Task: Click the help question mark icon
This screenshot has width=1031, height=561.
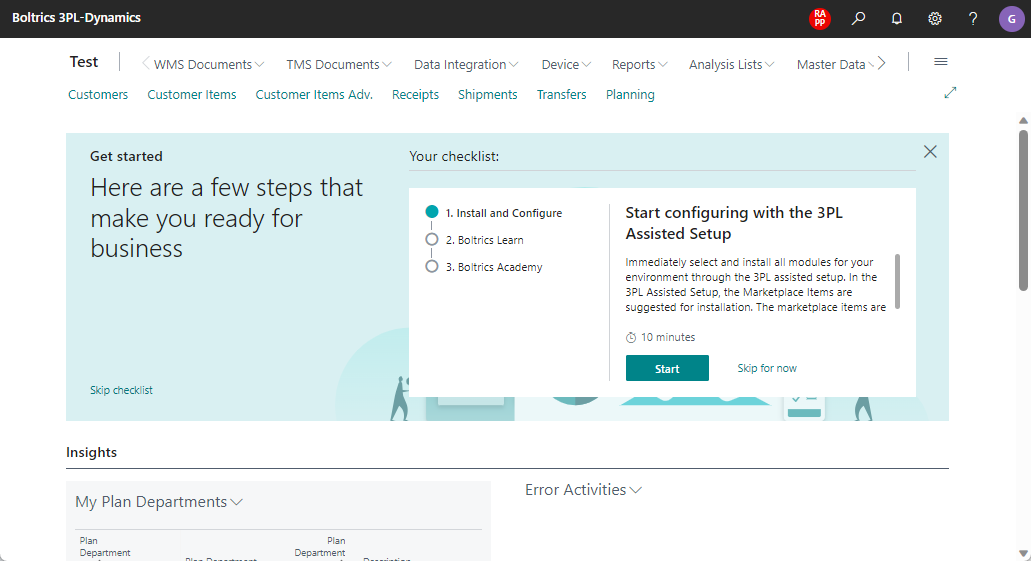Action: [973, 19]
